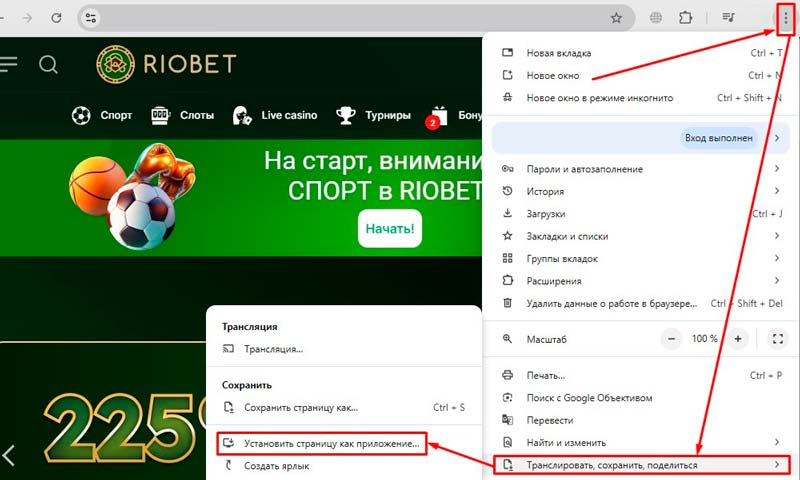Reload the page
The image size is (800, 480).
56,18
